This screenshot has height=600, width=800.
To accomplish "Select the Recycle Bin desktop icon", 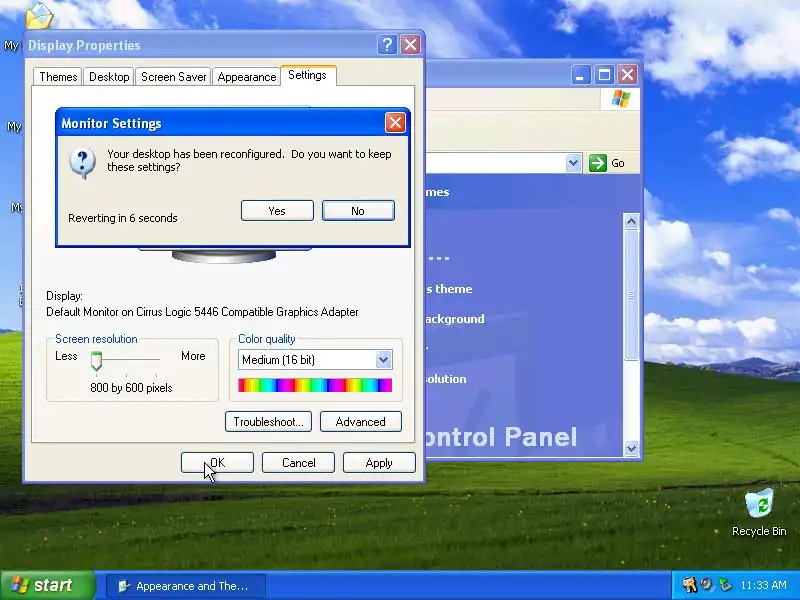I will [759, 512].
